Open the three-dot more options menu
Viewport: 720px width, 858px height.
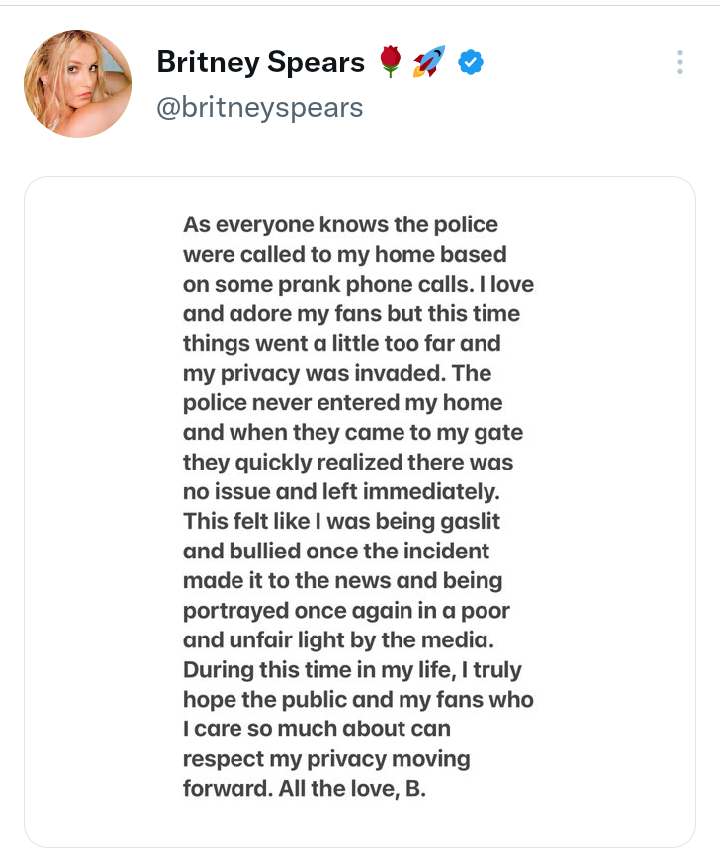680,62
